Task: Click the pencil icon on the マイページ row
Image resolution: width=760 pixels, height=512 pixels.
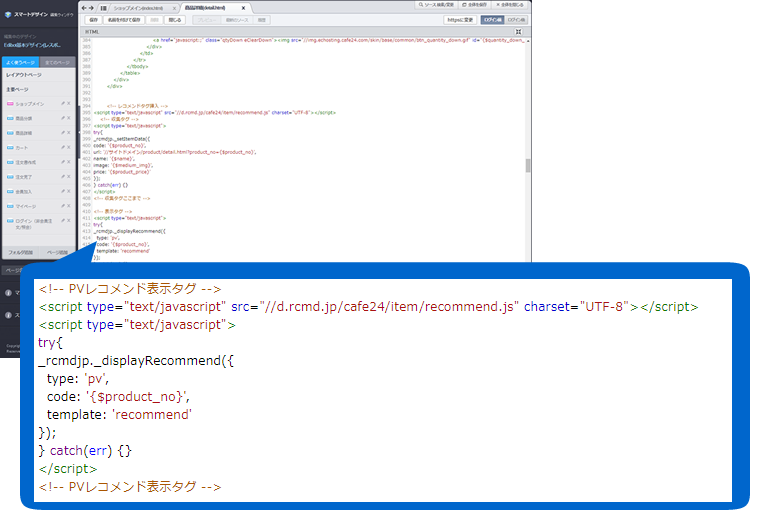Action: pyautogui.click(x=63, y=206)
